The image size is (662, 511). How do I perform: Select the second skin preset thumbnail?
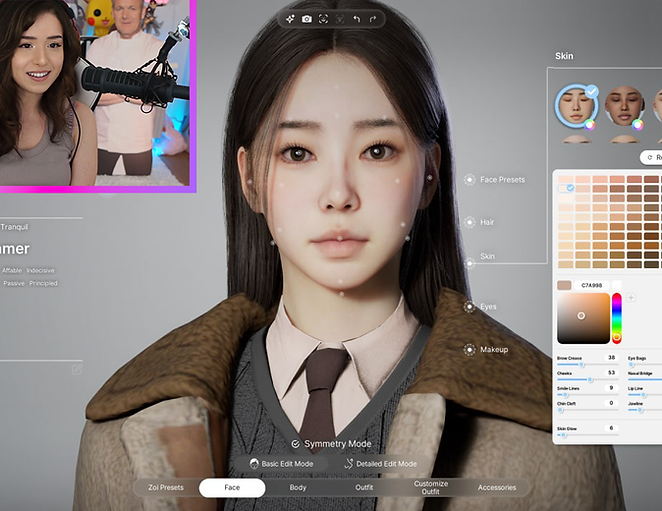(624, 106)
